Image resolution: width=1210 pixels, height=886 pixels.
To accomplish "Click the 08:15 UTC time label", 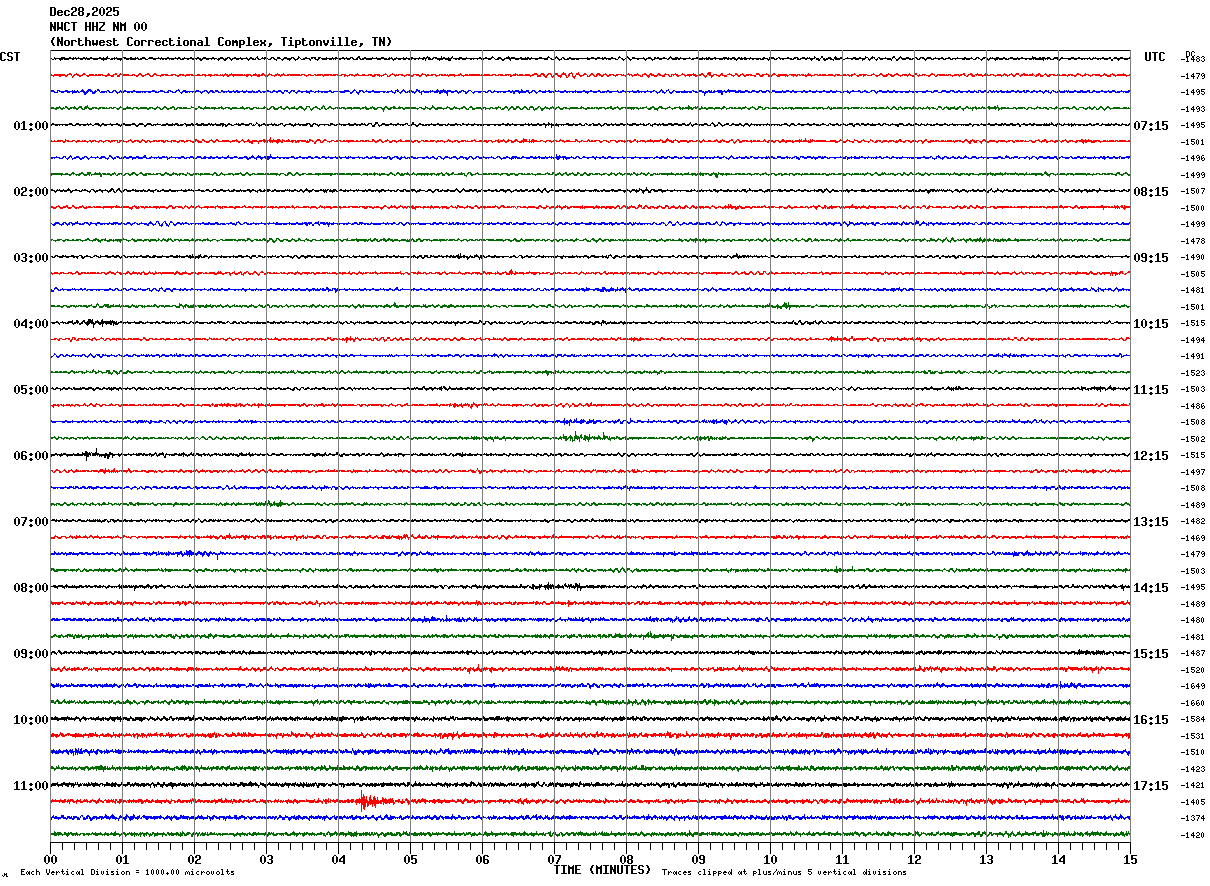I will (1151, 192).
